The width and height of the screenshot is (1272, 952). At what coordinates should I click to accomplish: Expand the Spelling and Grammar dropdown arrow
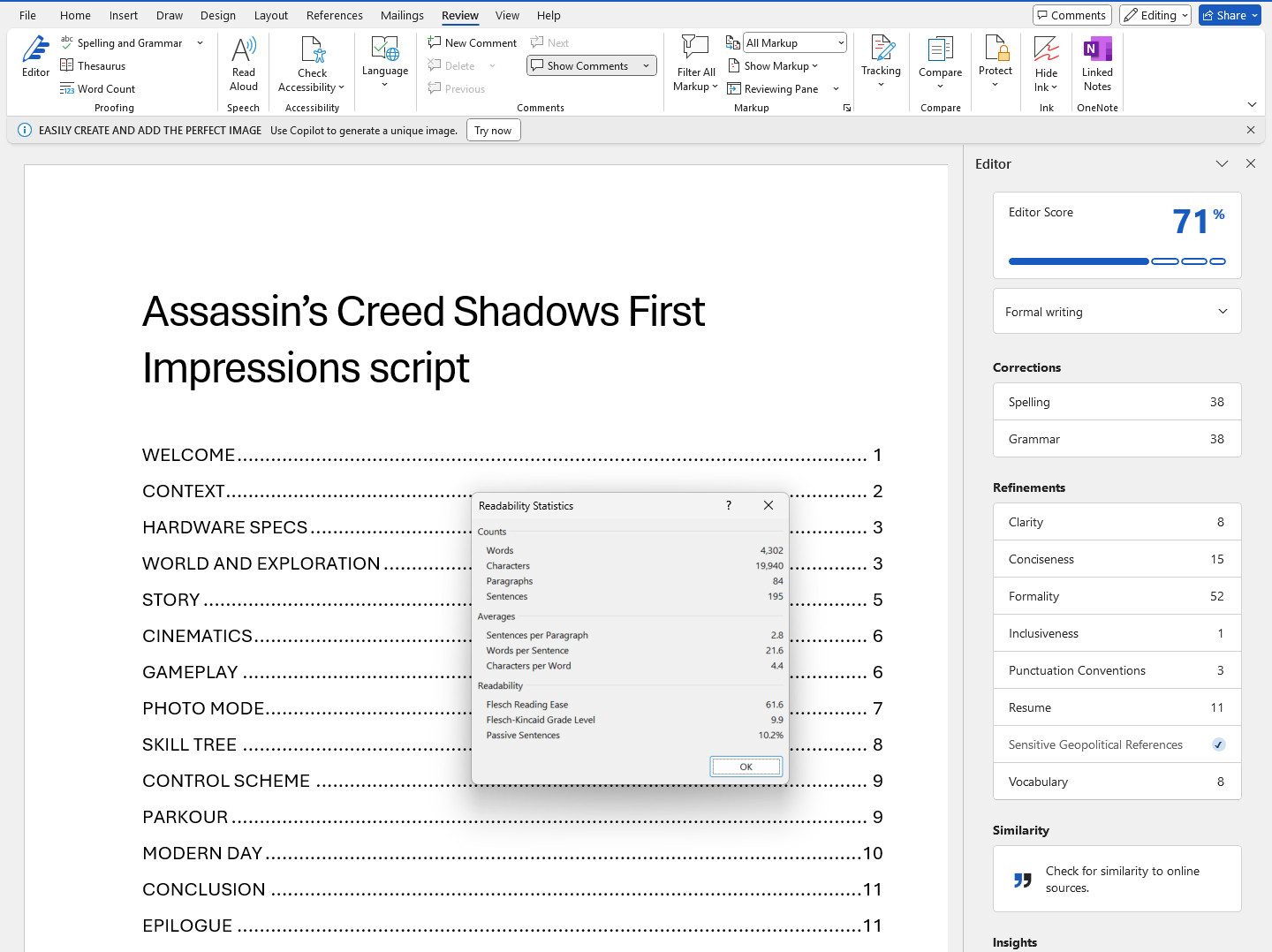(201, 42)
